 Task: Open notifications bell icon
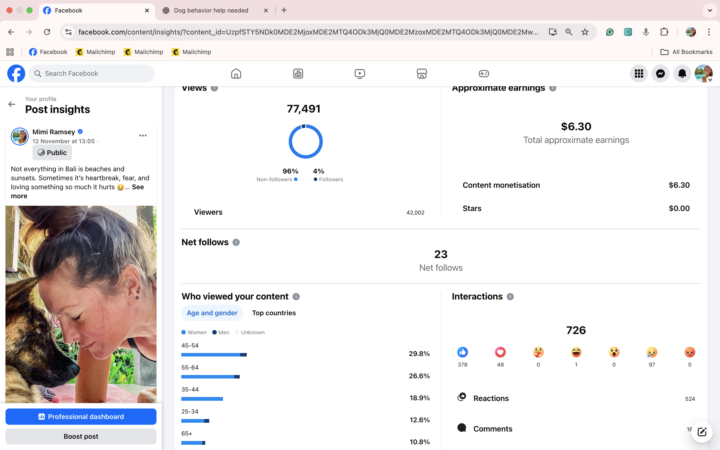point(682,73)
